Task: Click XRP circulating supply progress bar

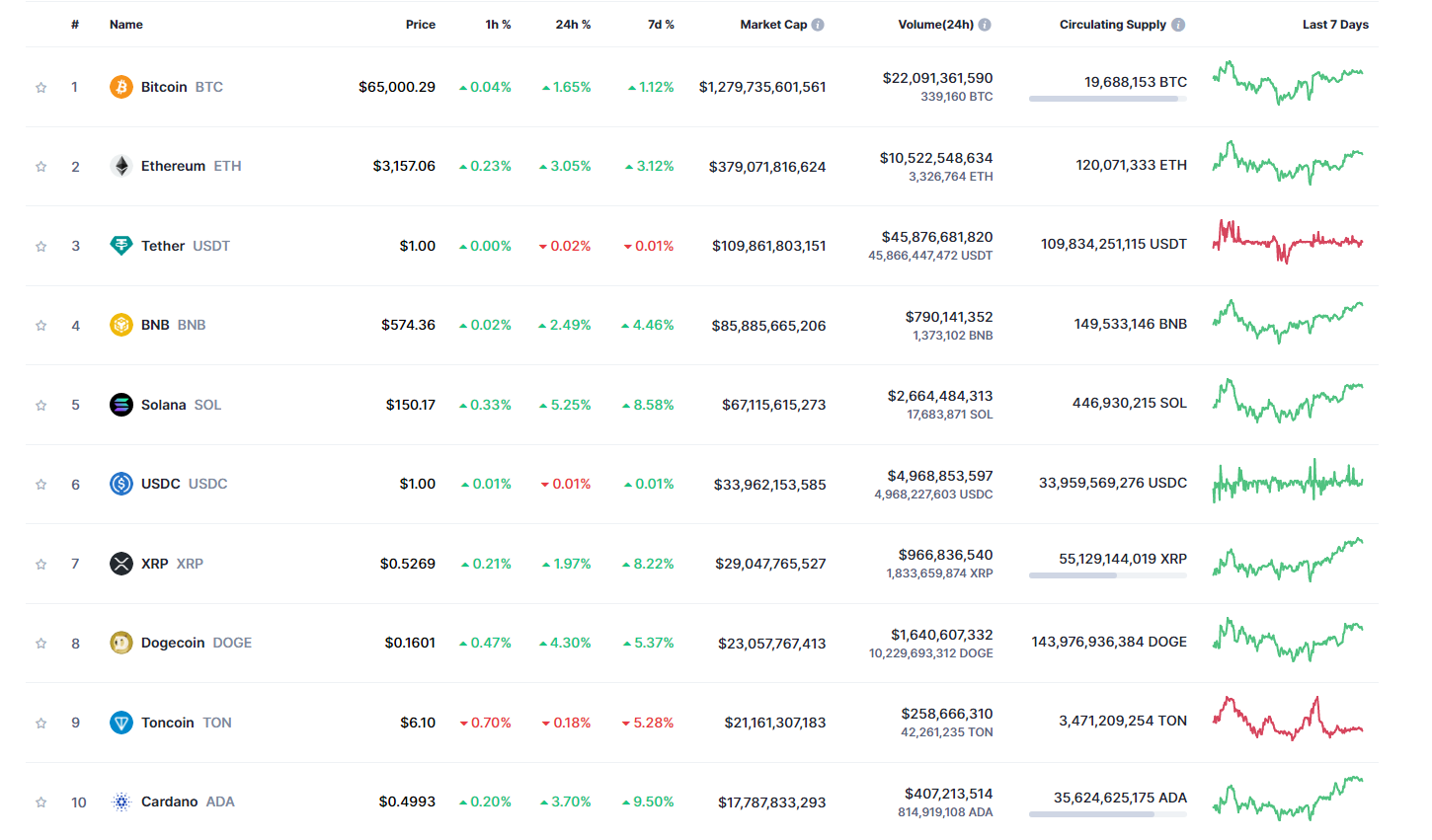Action: pos(1108,575)
